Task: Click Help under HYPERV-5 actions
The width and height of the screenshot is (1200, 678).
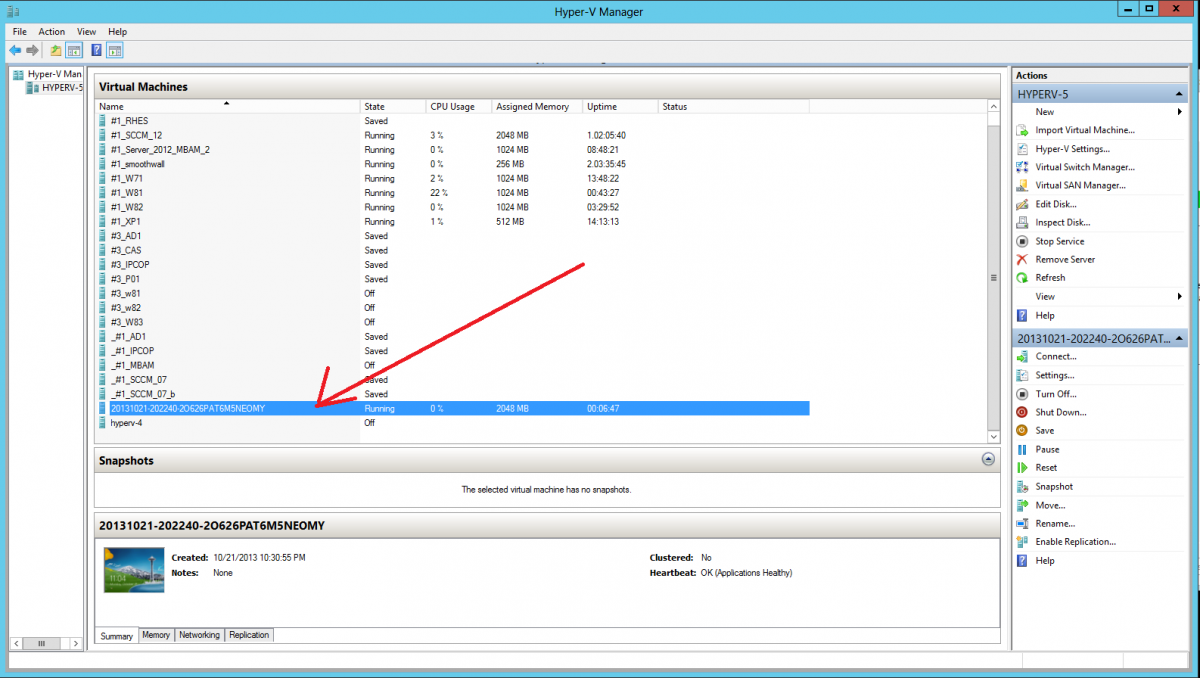Action: pos(1045,315)
